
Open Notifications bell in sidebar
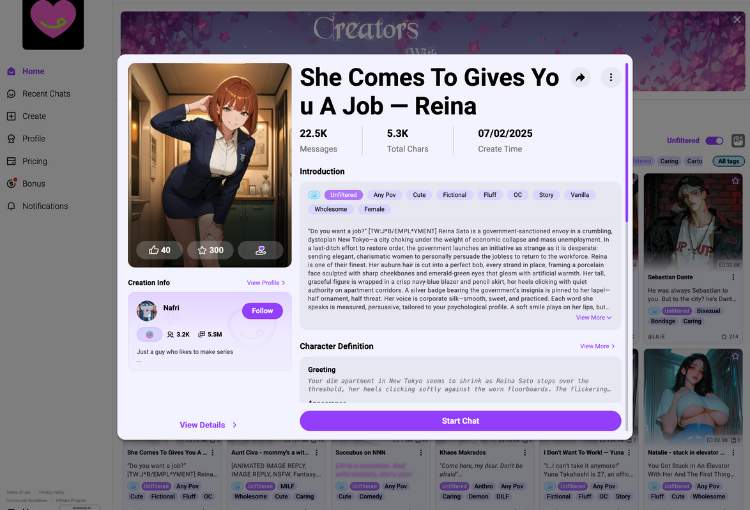[11, 206]
